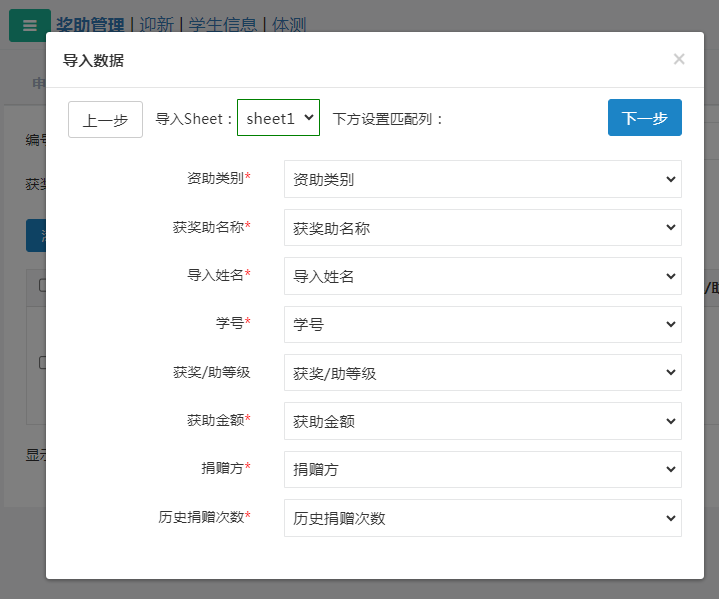Open the 学号 matching dropdown
The height and width of the screenshot is (599, 719).
coord(482,324)
